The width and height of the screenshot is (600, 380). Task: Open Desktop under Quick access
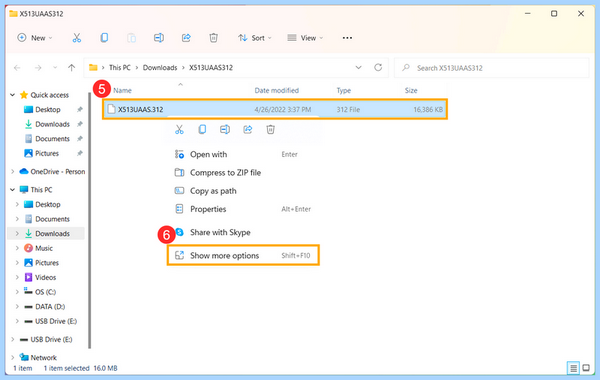48,109
